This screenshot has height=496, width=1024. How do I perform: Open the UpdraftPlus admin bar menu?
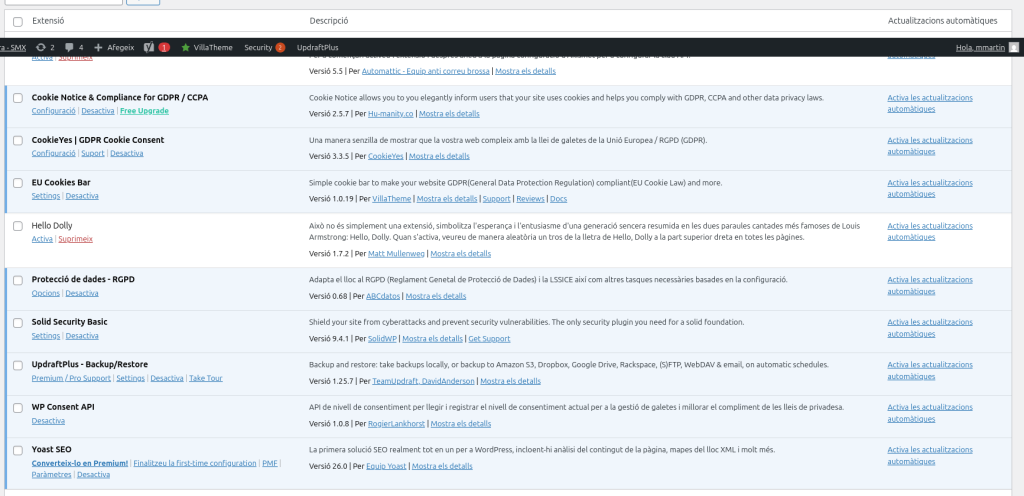coord(317,47)
